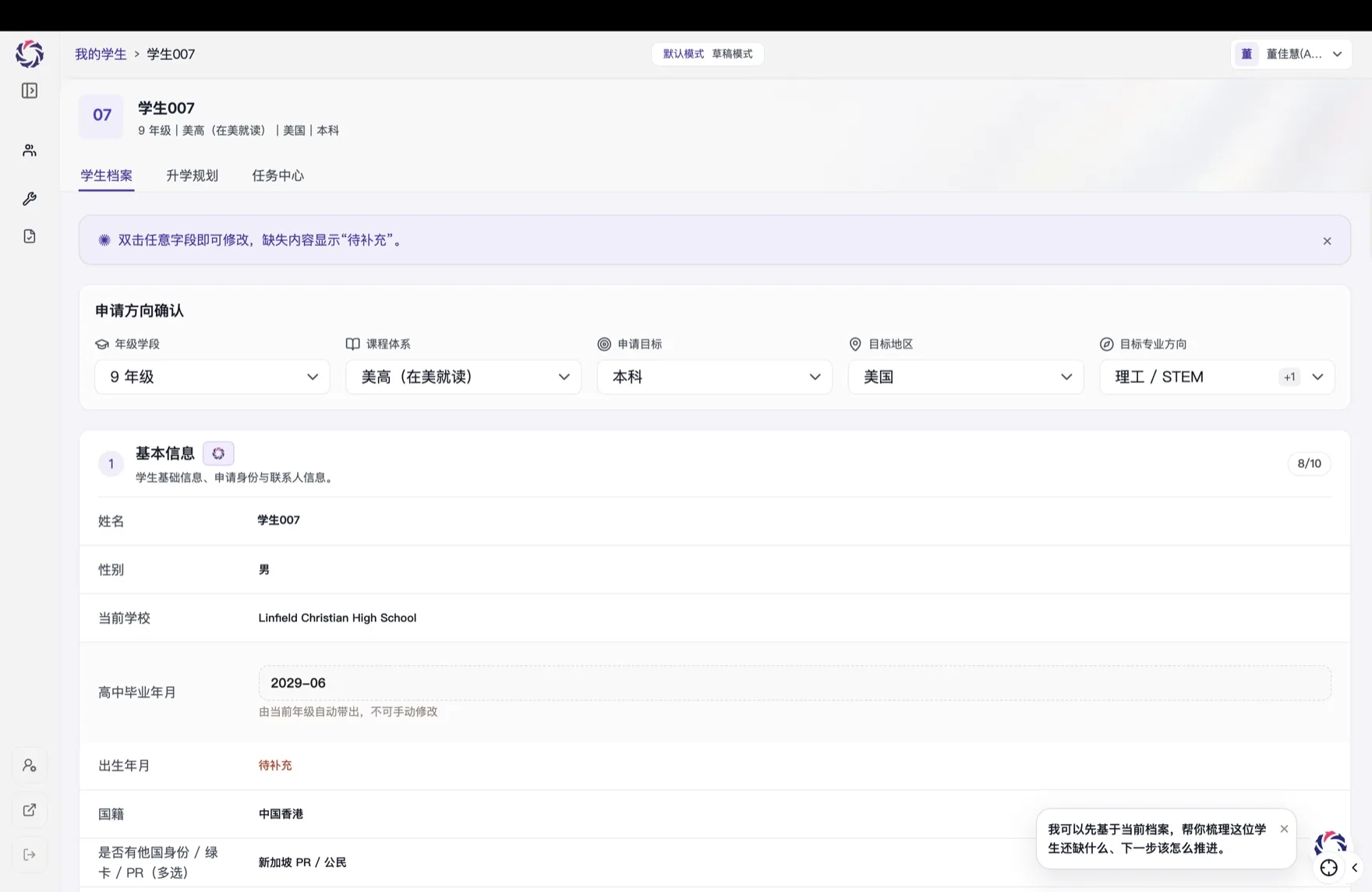Open the 目标专业方向 dropdown

click(1217, 377)
